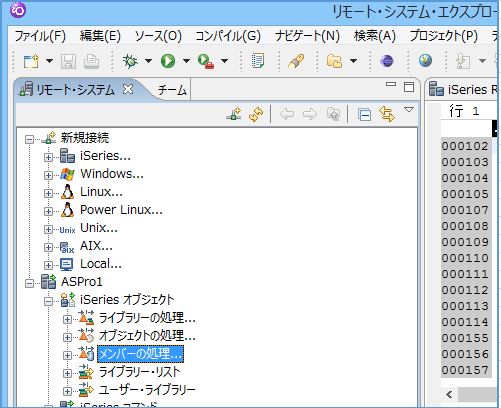Maximize the Remote Systems view

coord(409,87)
